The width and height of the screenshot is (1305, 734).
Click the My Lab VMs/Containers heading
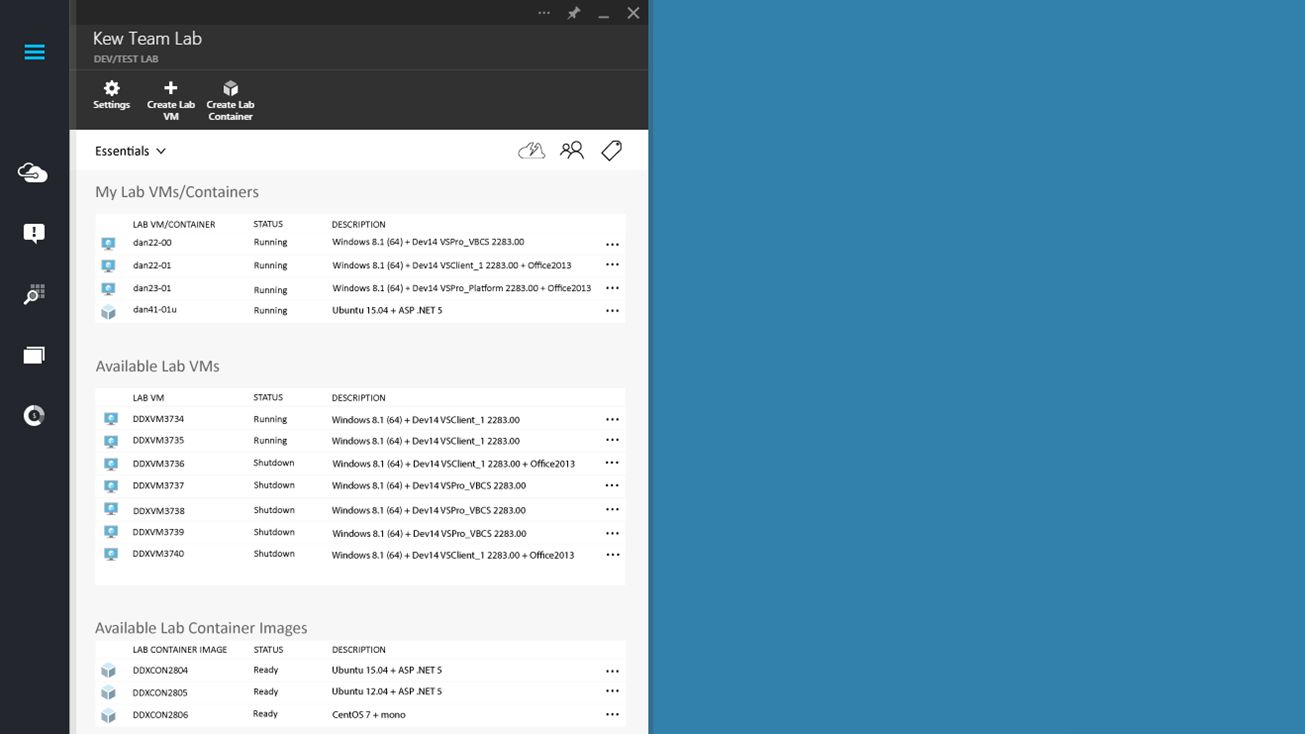(177, 192)
